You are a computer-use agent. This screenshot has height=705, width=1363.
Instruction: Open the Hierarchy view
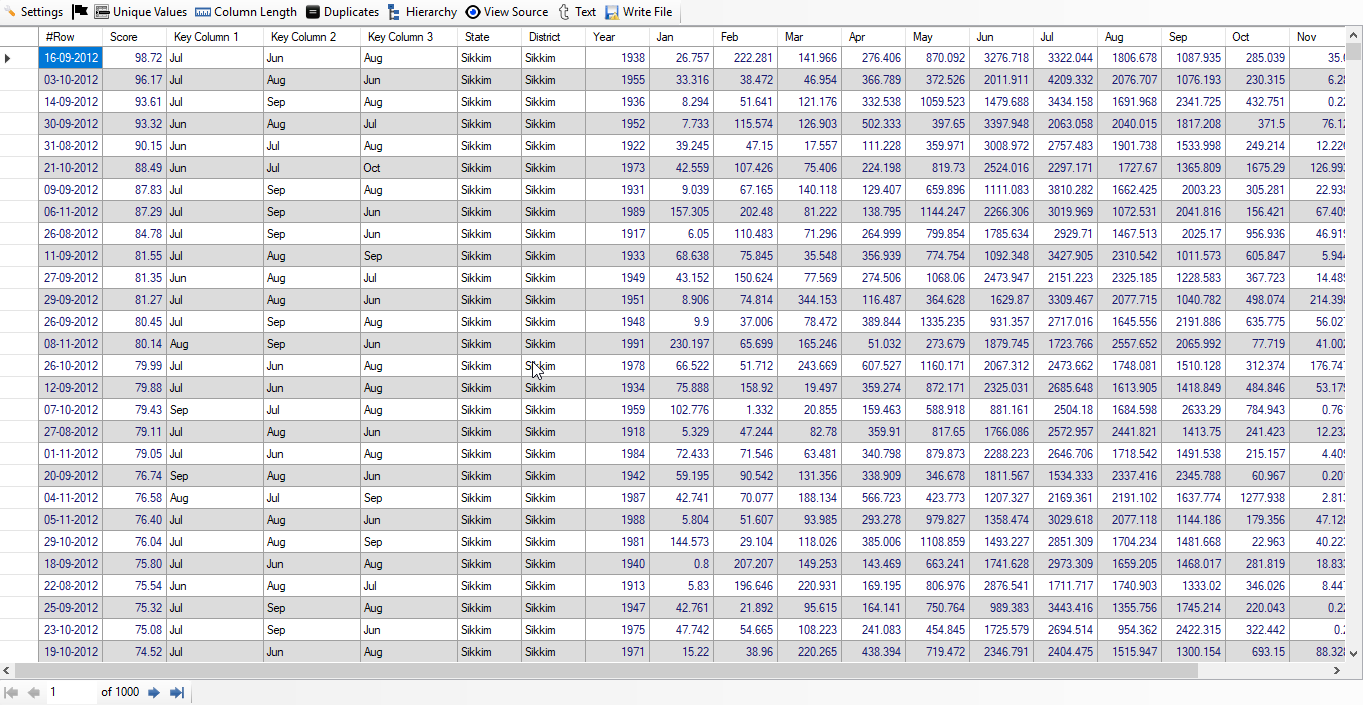pyautogui.click(x=421, y=12)
